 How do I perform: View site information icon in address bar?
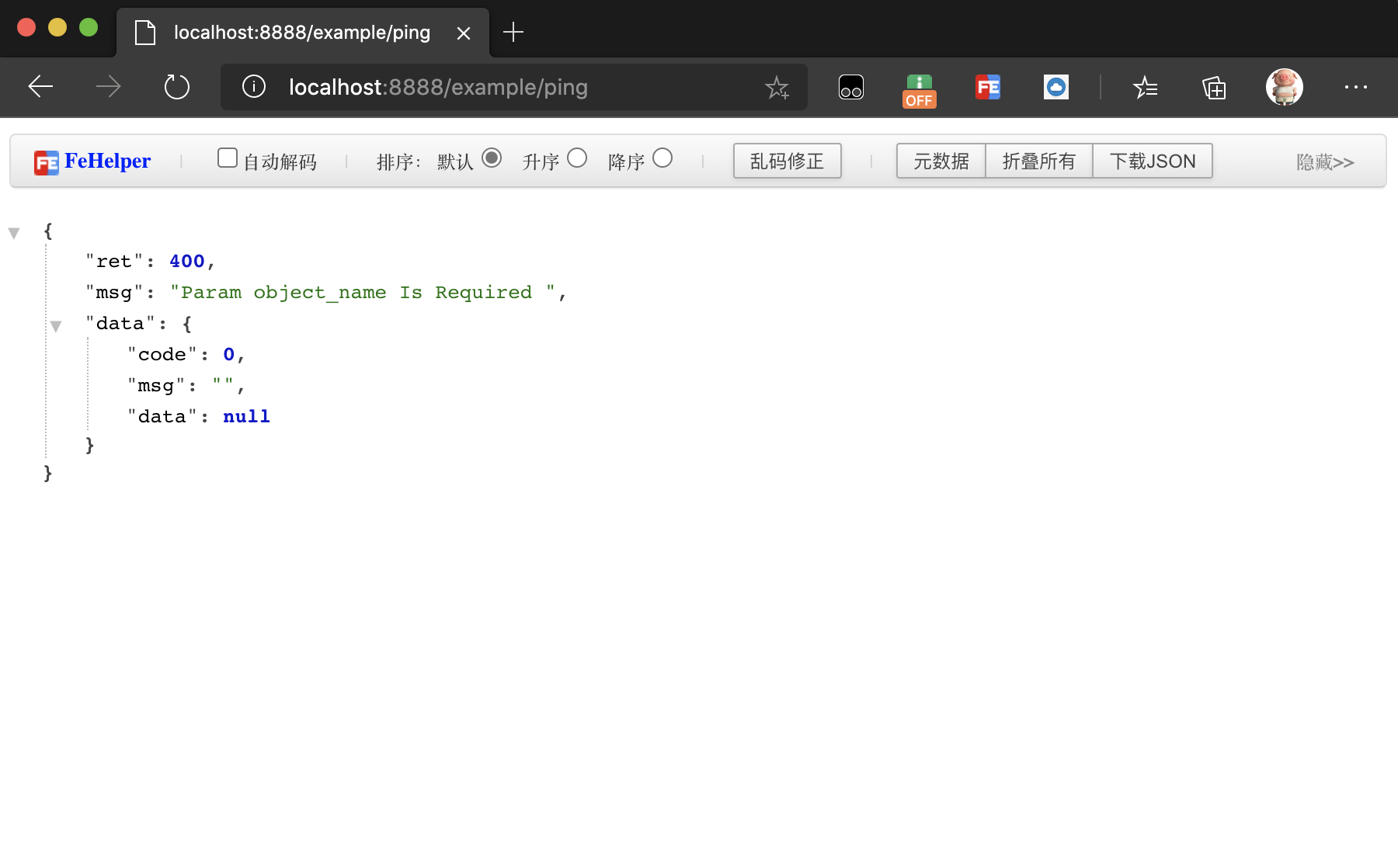(254, 86)
